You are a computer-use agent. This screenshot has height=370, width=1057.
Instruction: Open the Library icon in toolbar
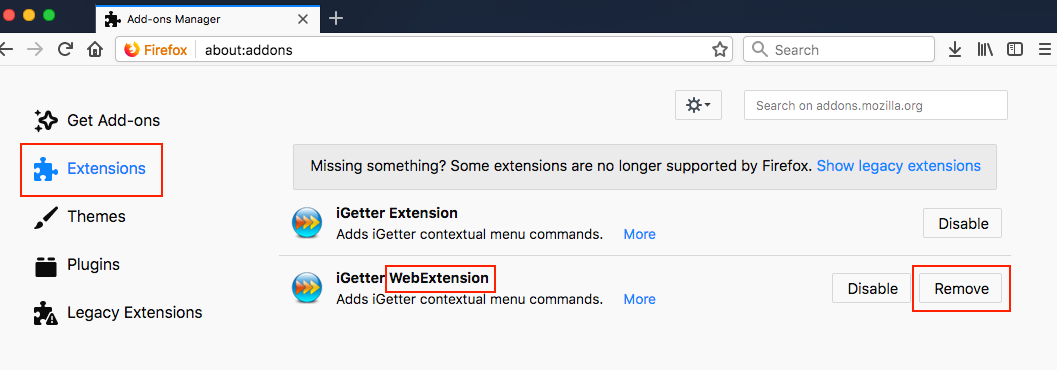tap(985, 49)
